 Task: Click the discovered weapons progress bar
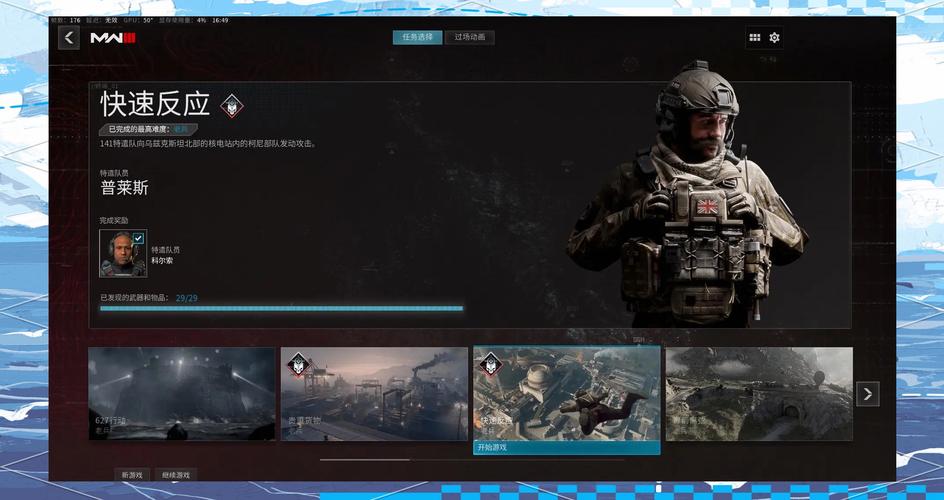point(282,309)
